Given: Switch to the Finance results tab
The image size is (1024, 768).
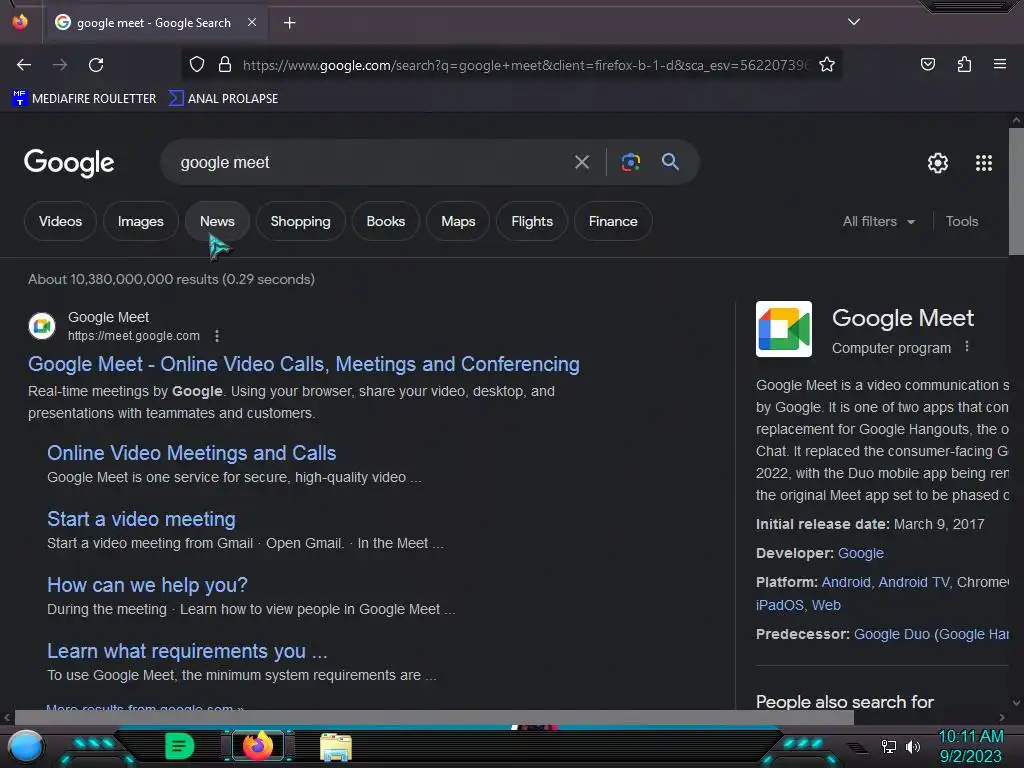Looking at the screenshot, I should coord(613,221).
